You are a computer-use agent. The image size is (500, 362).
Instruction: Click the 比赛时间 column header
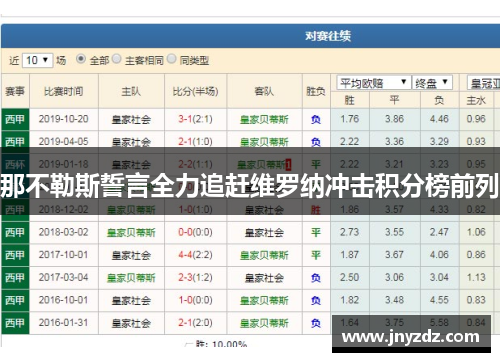(x=64, y=91)
